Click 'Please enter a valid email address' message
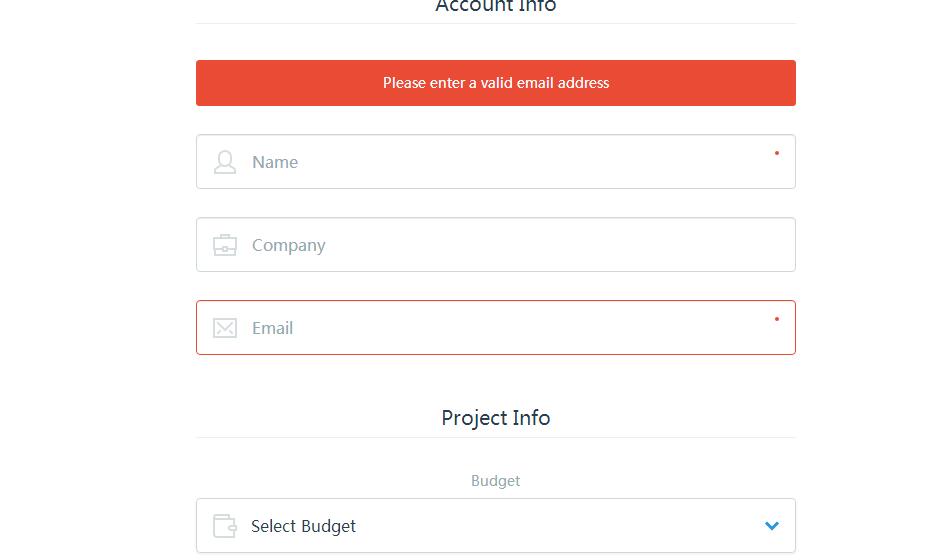 [x=496, y=83]
